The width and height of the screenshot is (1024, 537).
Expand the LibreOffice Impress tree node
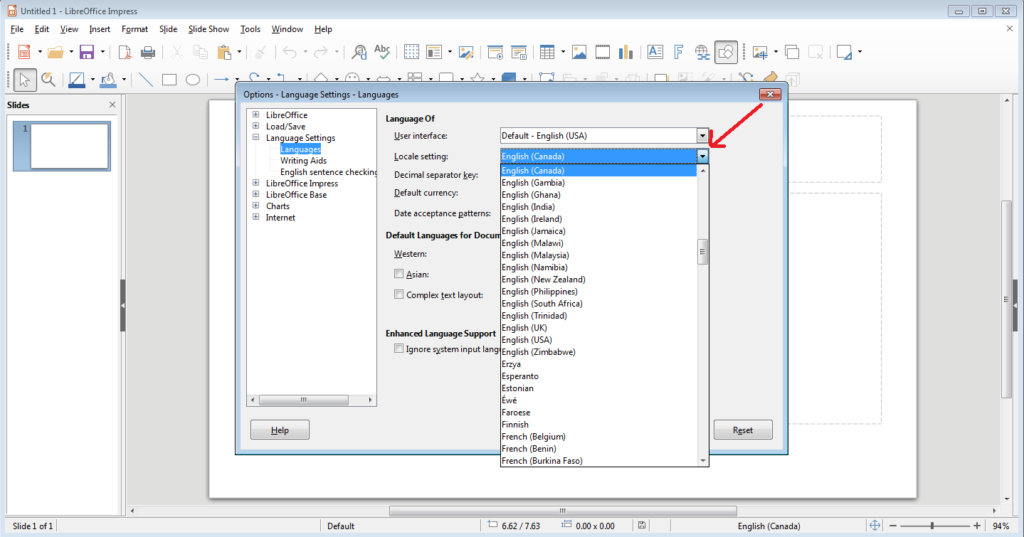point(256,183)
